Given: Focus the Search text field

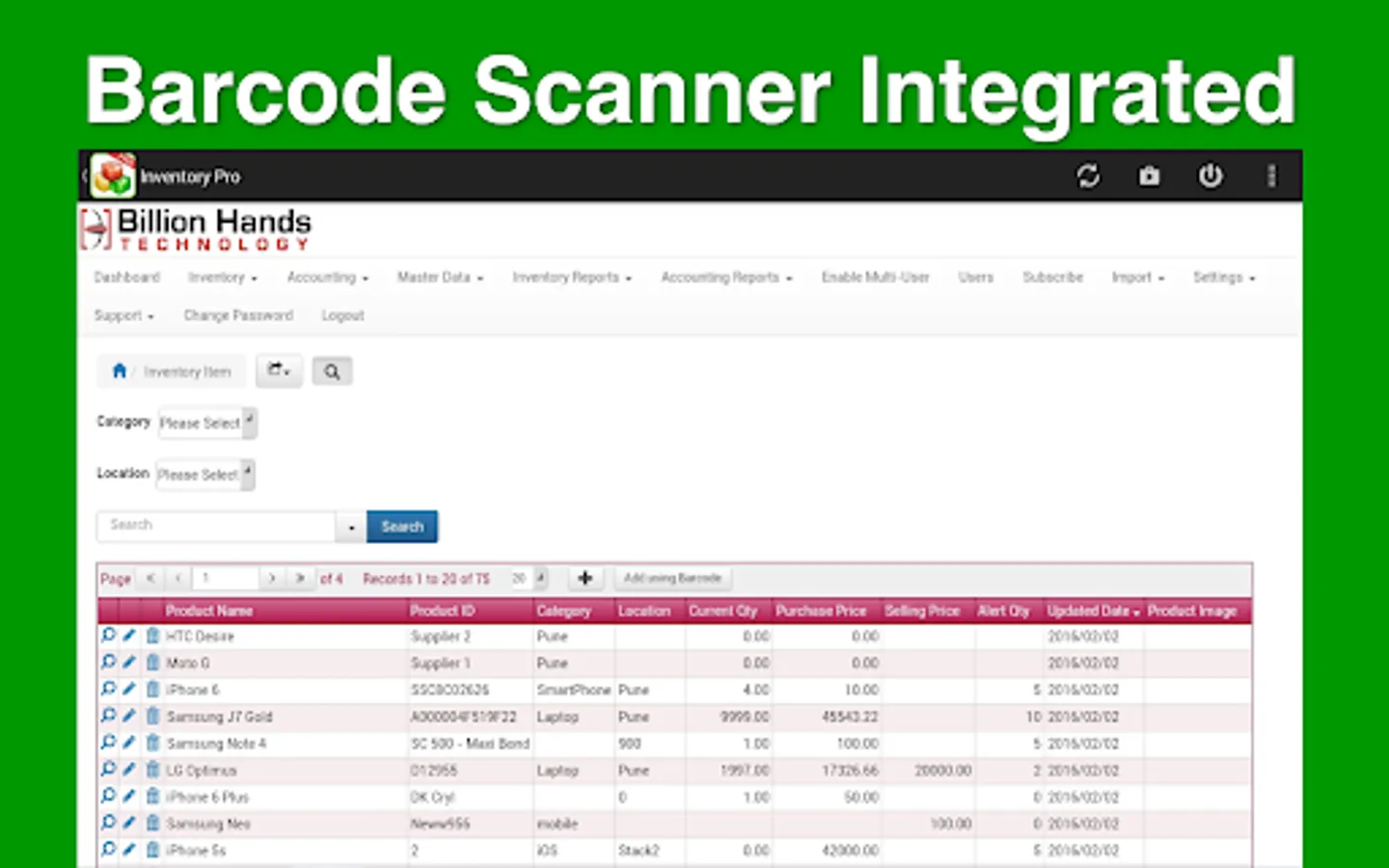Looking at the screenshot, I should (217, 527).
